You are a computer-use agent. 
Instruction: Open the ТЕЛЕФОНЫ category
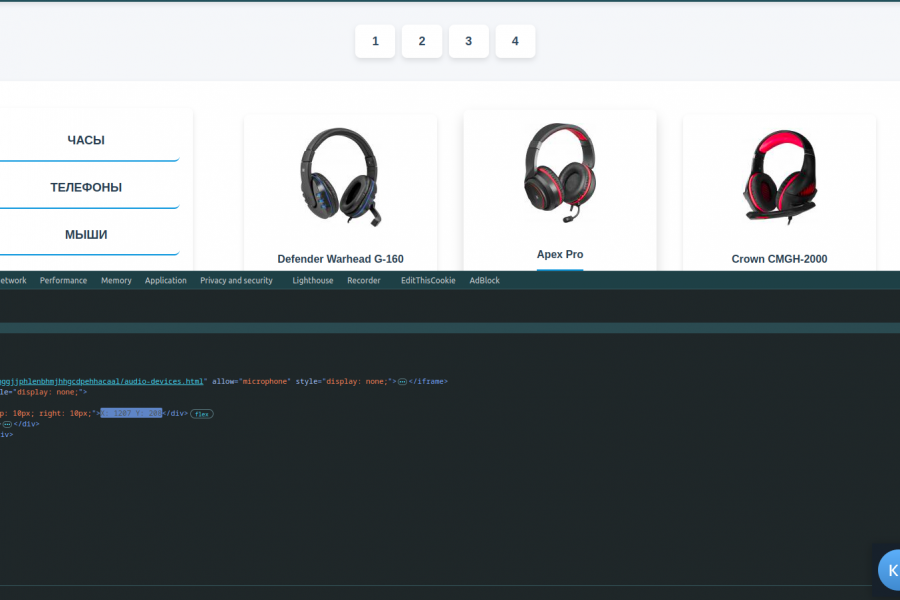(x=86, y=187)
